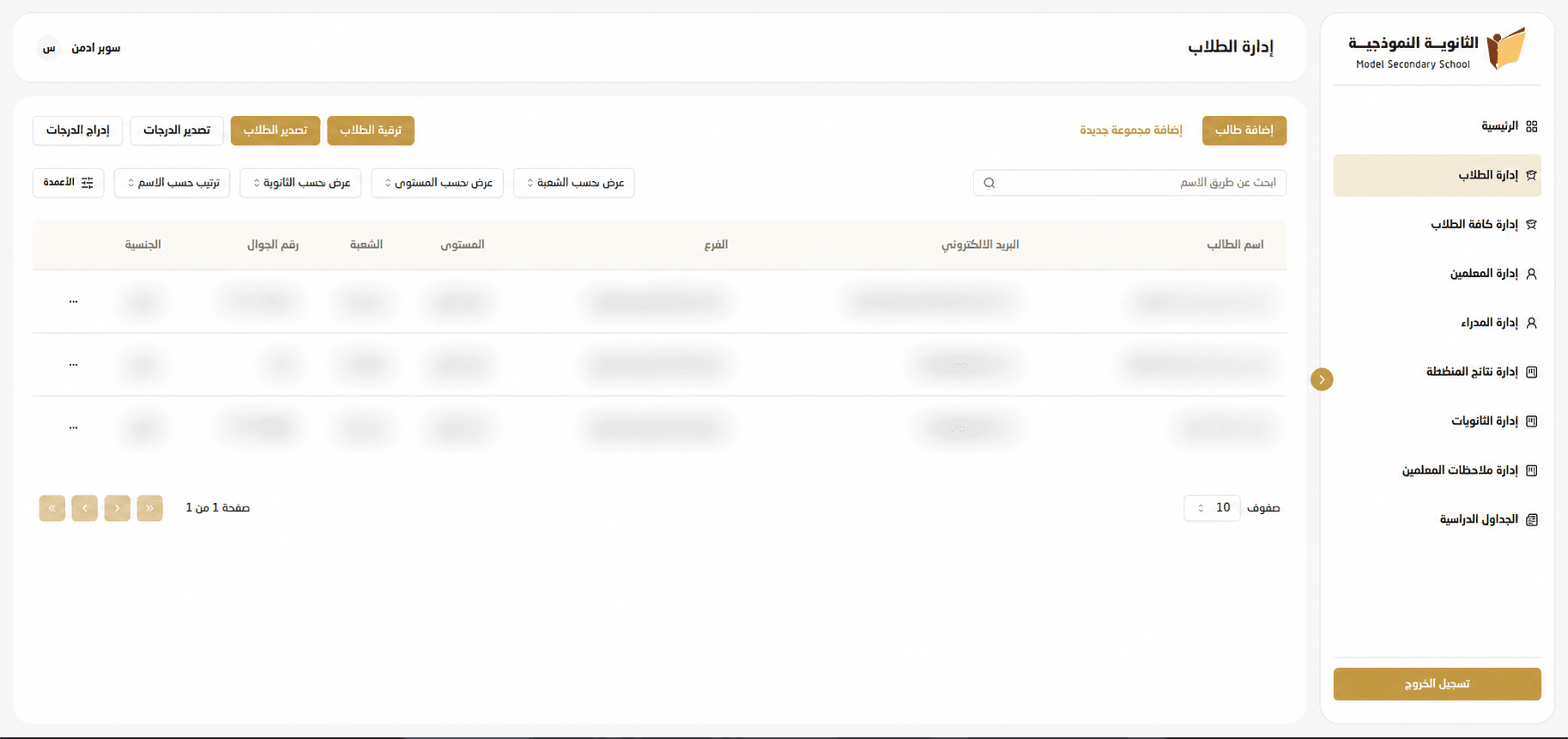Screen dimensions: 1568x739
Task: Click the إضافة مجموعة جديدة link
Action: [x=1131, y=130]
